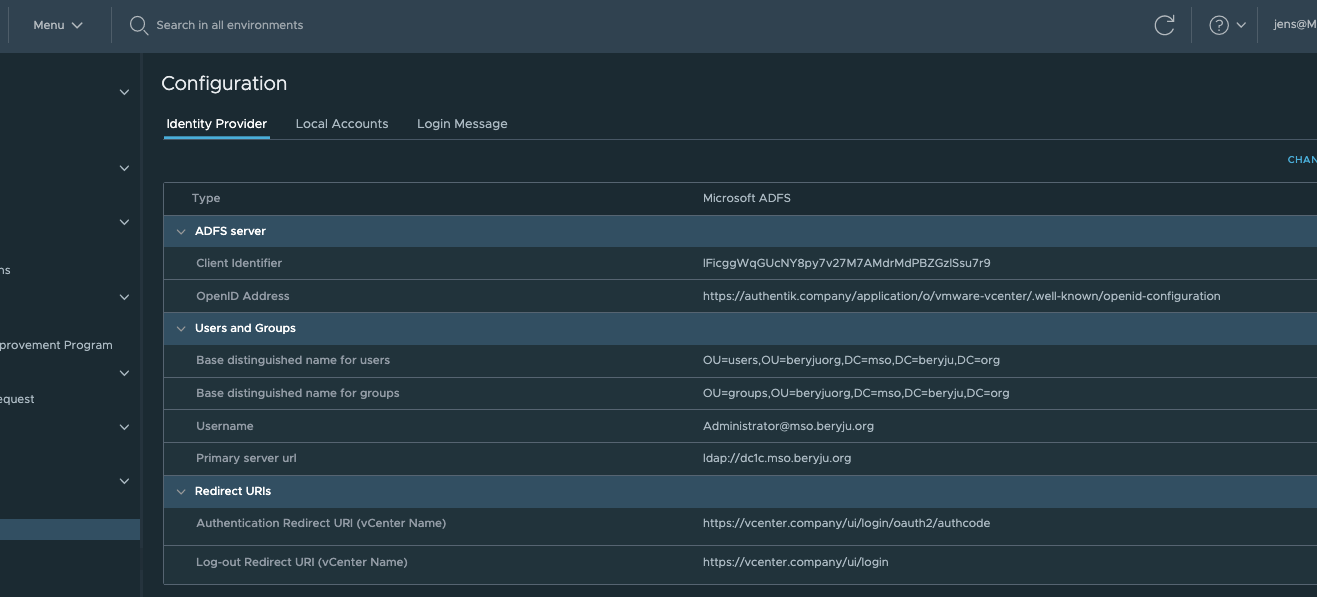The width and height of the screenshot is (1317, 597).
Task: Switch to the Identity Provider tab
Action: [x=216, y=124]
